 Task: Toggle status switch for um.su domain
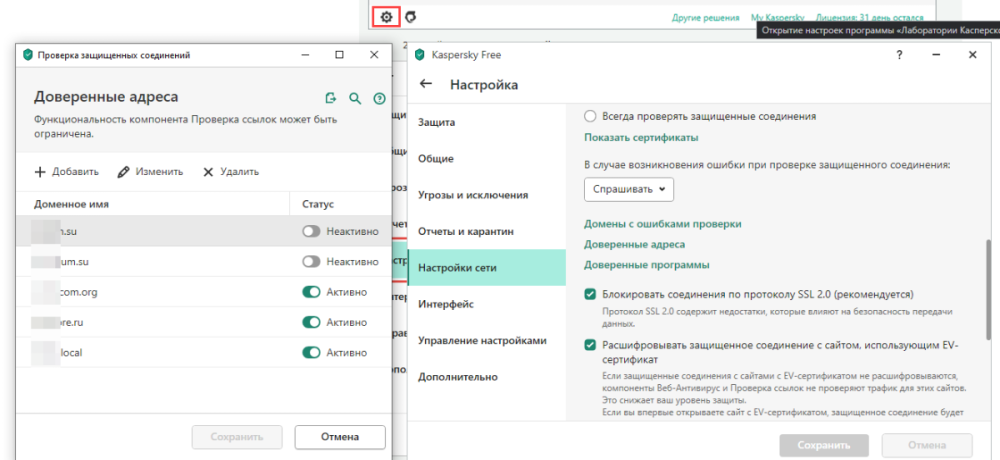311,262
